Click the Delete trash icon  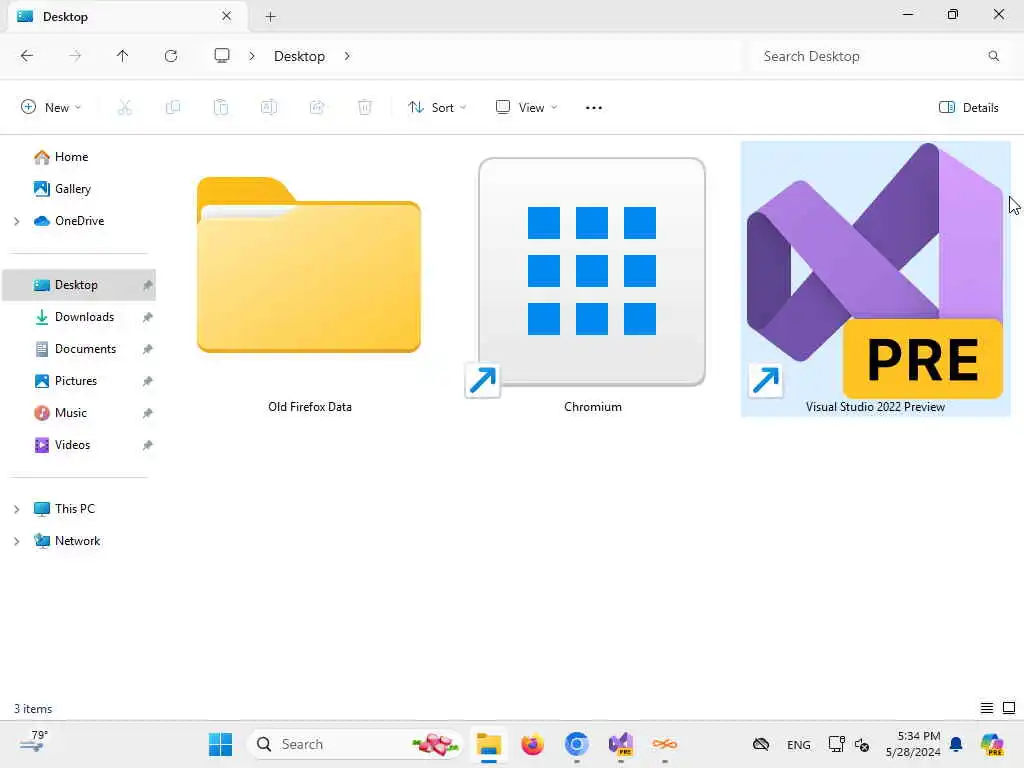pyautogui.click(x=364, y=108)
